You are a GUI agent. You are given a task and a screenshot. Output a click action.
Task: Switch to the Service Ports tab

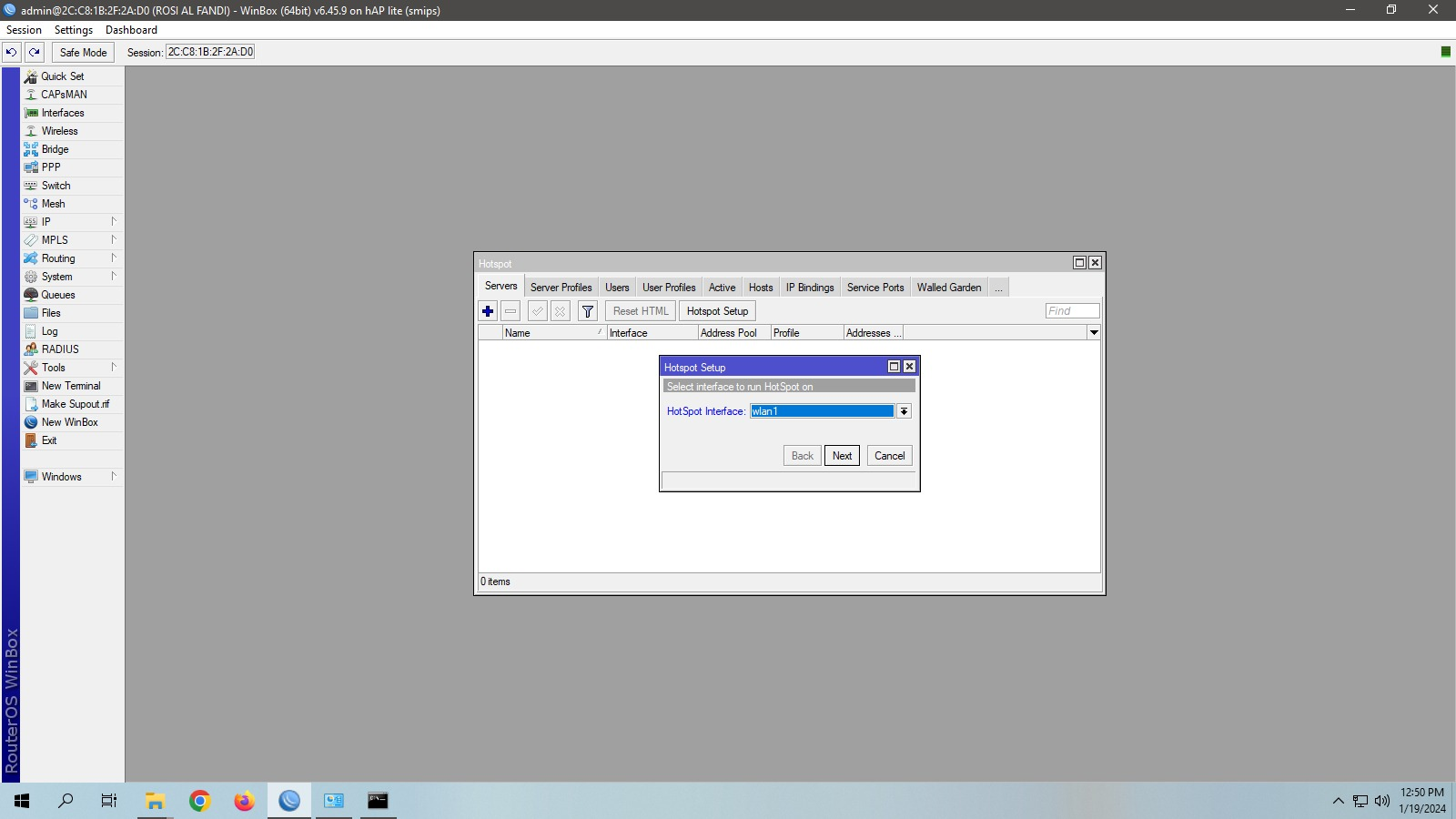(875, 288)
